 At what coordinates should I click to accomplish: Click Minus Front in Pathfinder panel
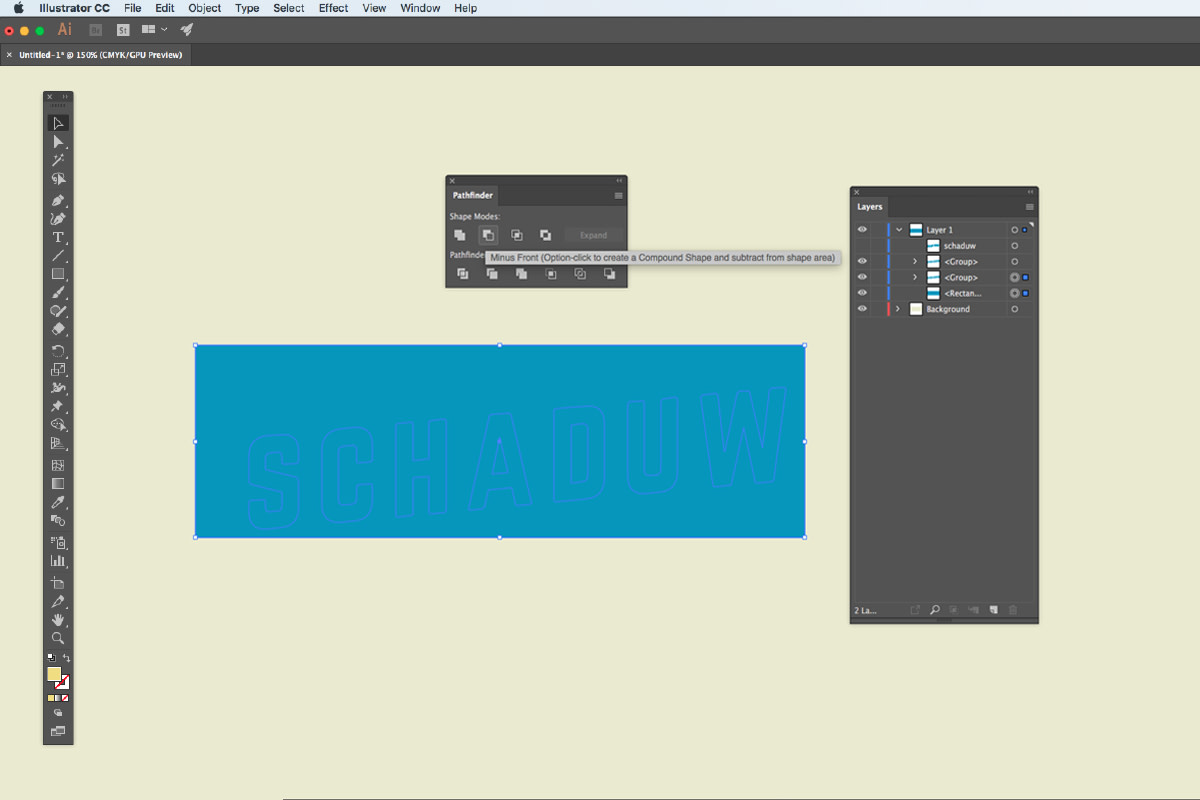coord(488,235)
